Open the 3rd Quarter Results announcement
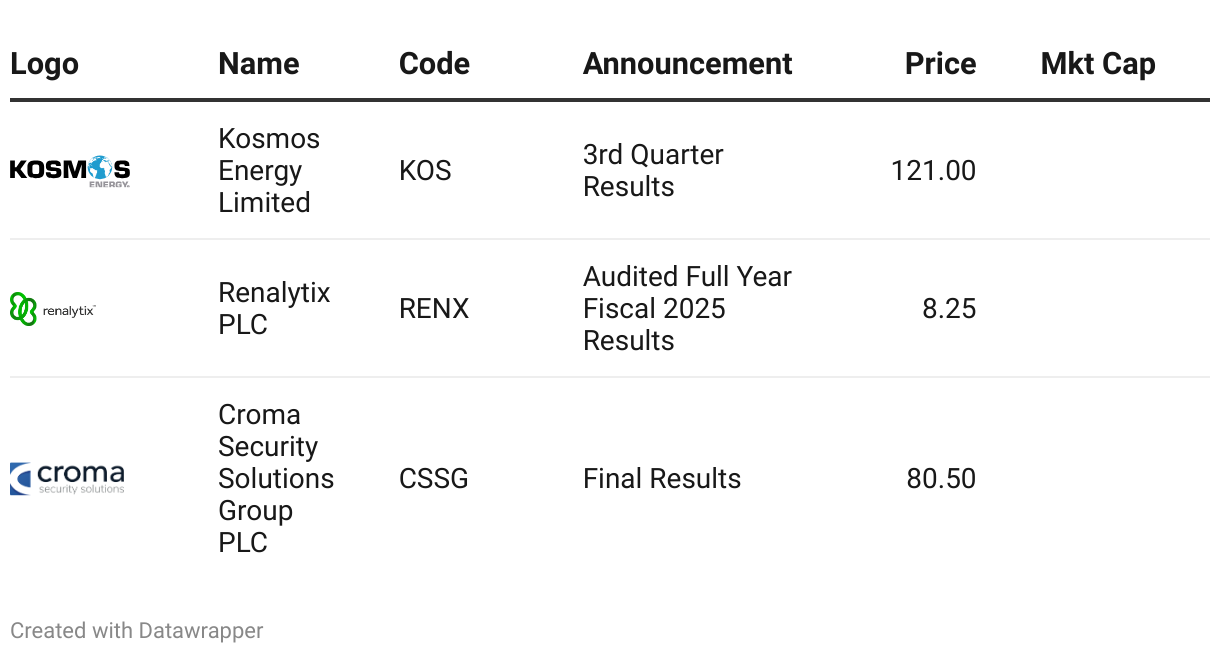This screenshot has height=654, width=1220. click(x=652, y=171)
